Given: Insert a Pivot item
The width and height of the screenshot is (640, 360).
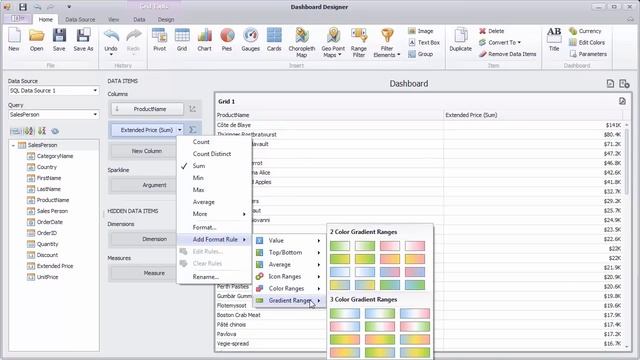Looking at the screenshot, I should [159, 40].
